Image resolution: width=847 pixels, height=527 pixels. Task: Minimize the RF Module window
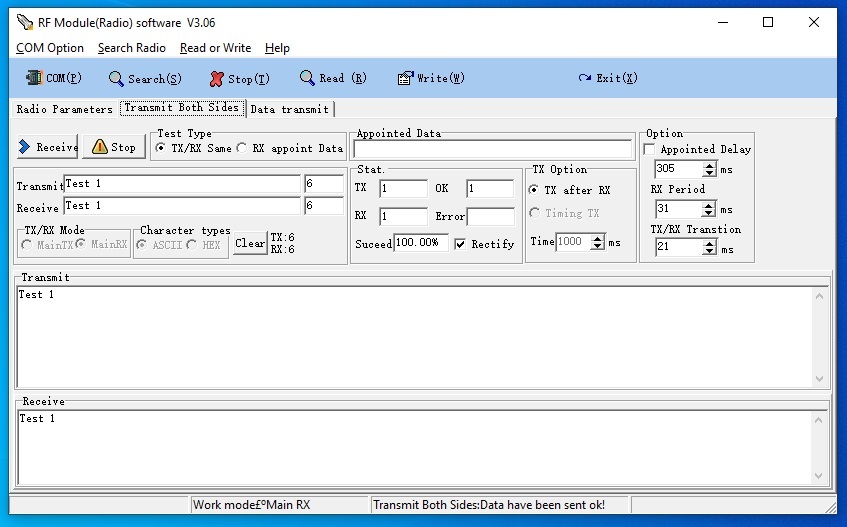click(723, 22)
